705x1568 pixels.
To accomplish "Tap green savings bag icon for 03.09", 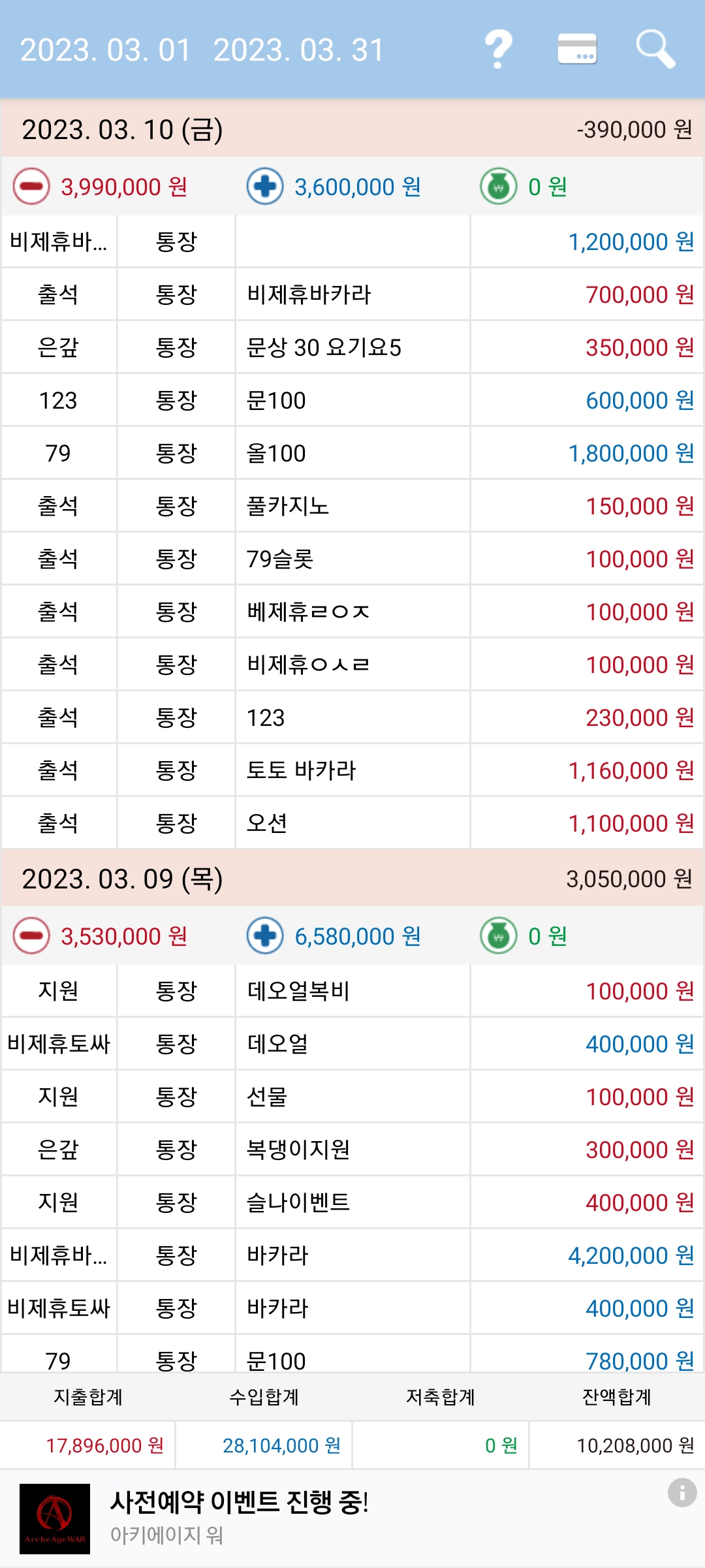I will [499, 936].
